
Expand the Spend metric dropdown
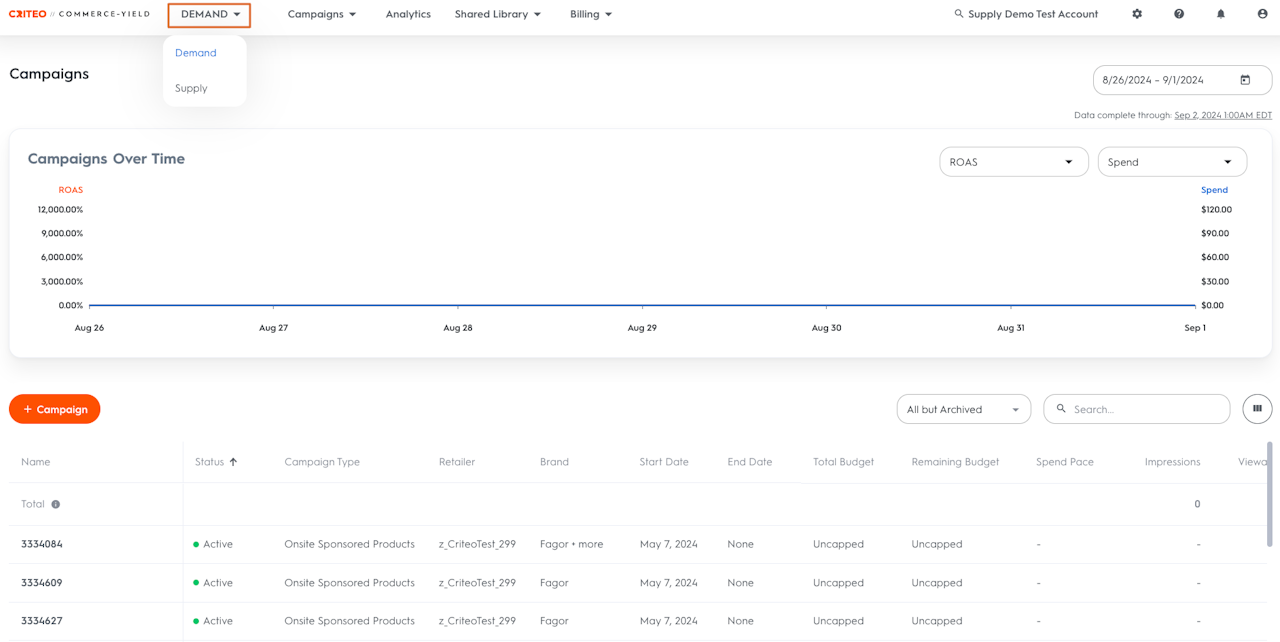pos(1172,162)
